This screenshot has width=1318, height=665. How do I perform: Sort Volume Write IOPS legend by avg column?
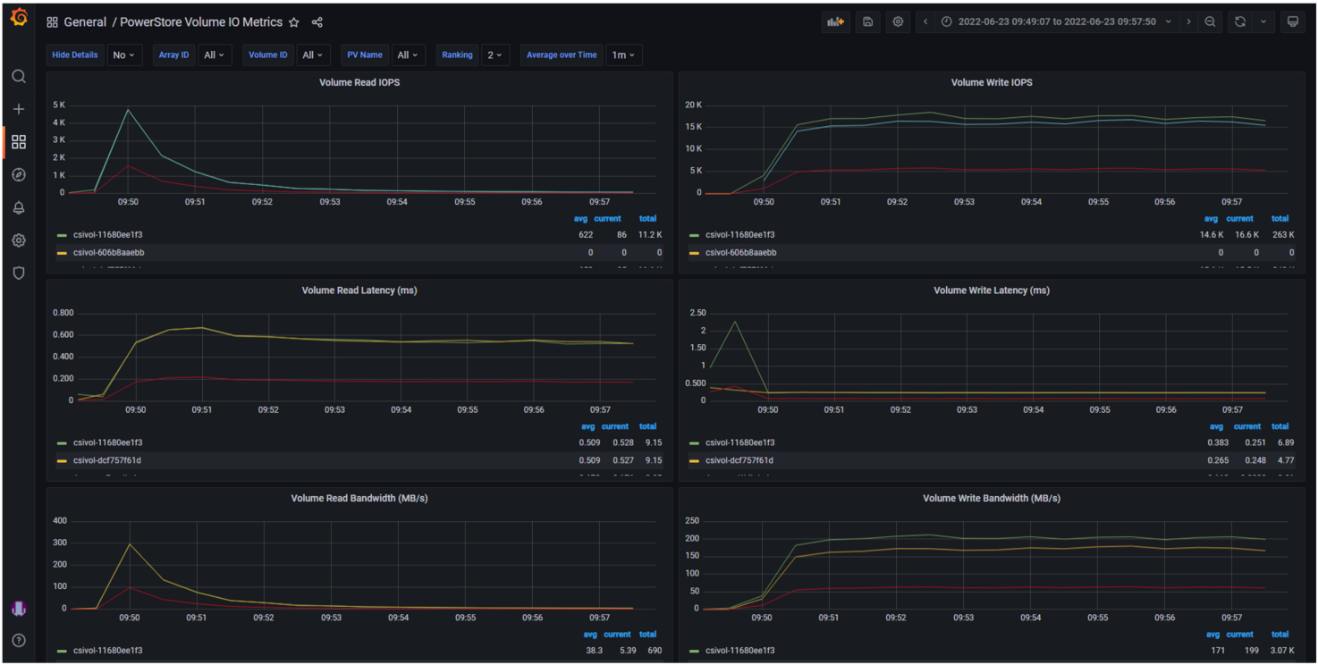(x=1213, y=218)
